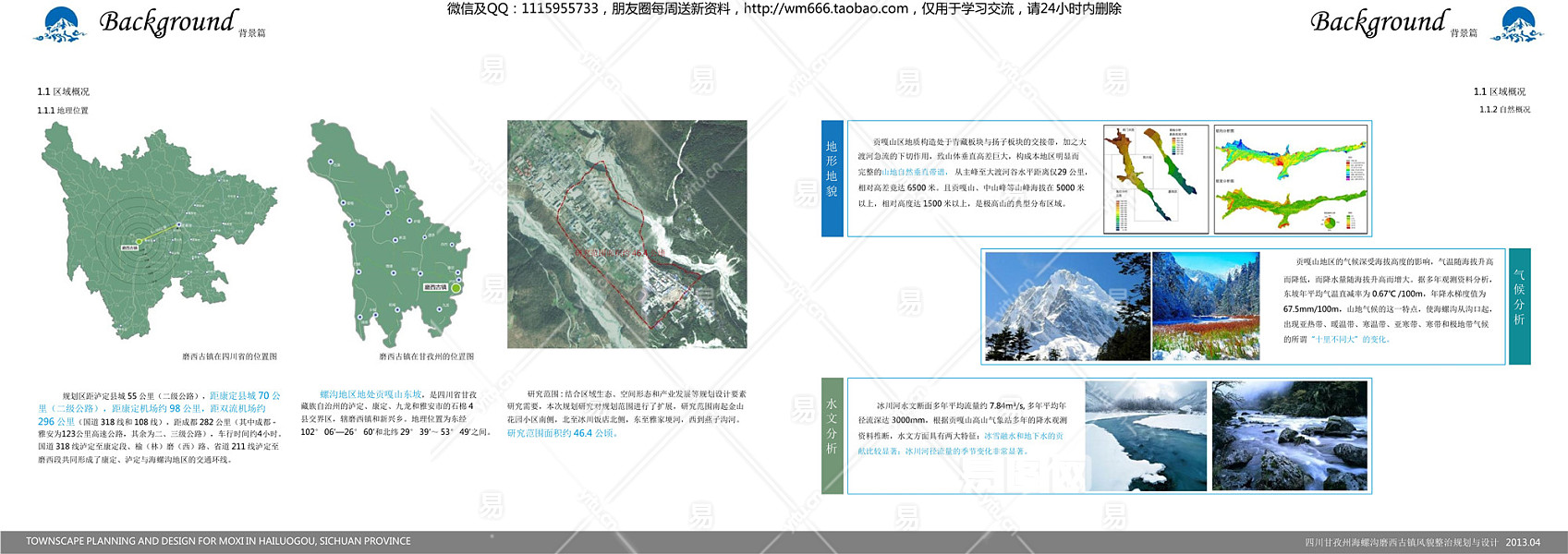Open the satellite image with red boundary

(626, 234)
